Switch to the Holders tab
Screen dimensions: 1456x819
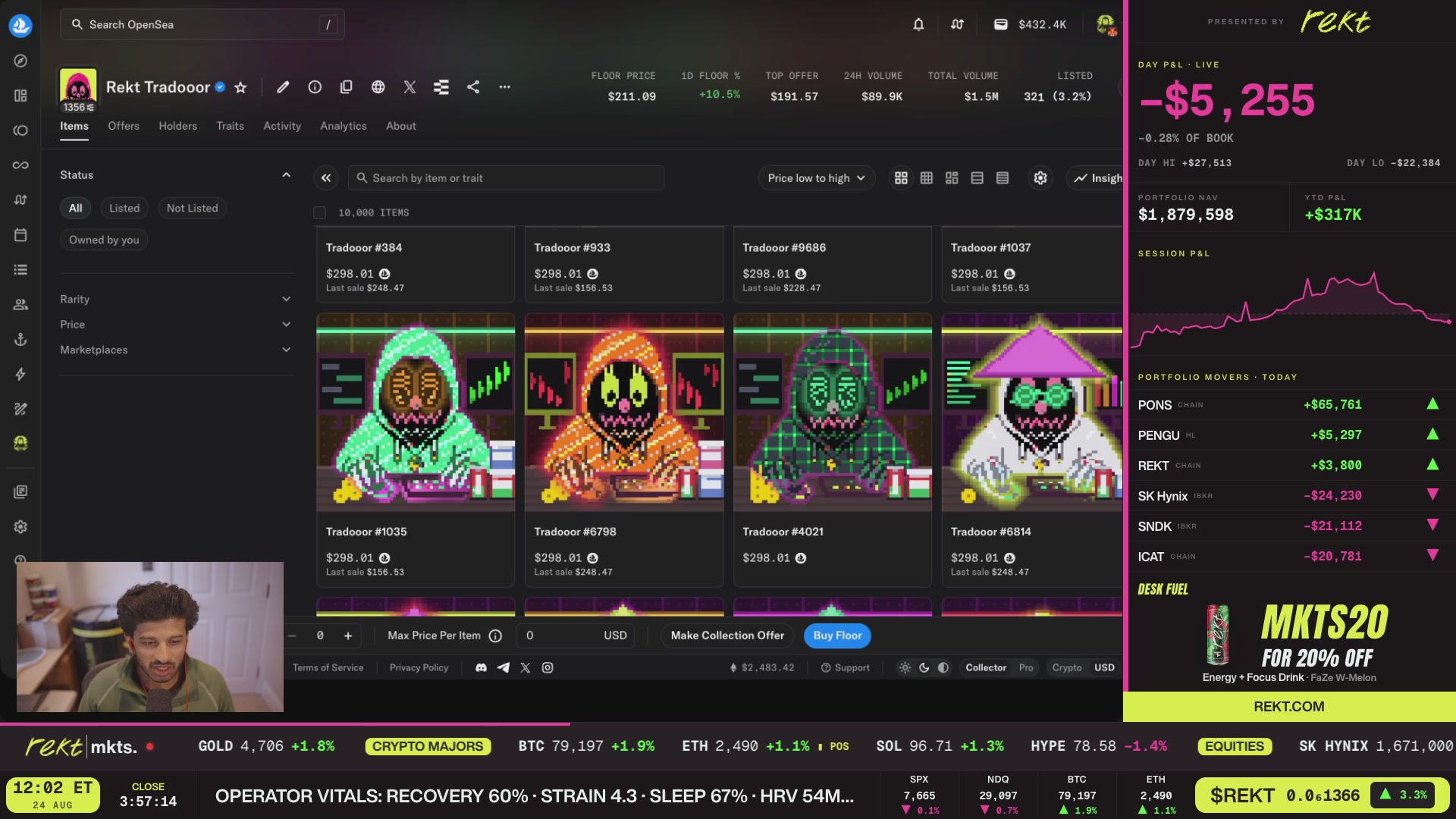pos(178,126)
